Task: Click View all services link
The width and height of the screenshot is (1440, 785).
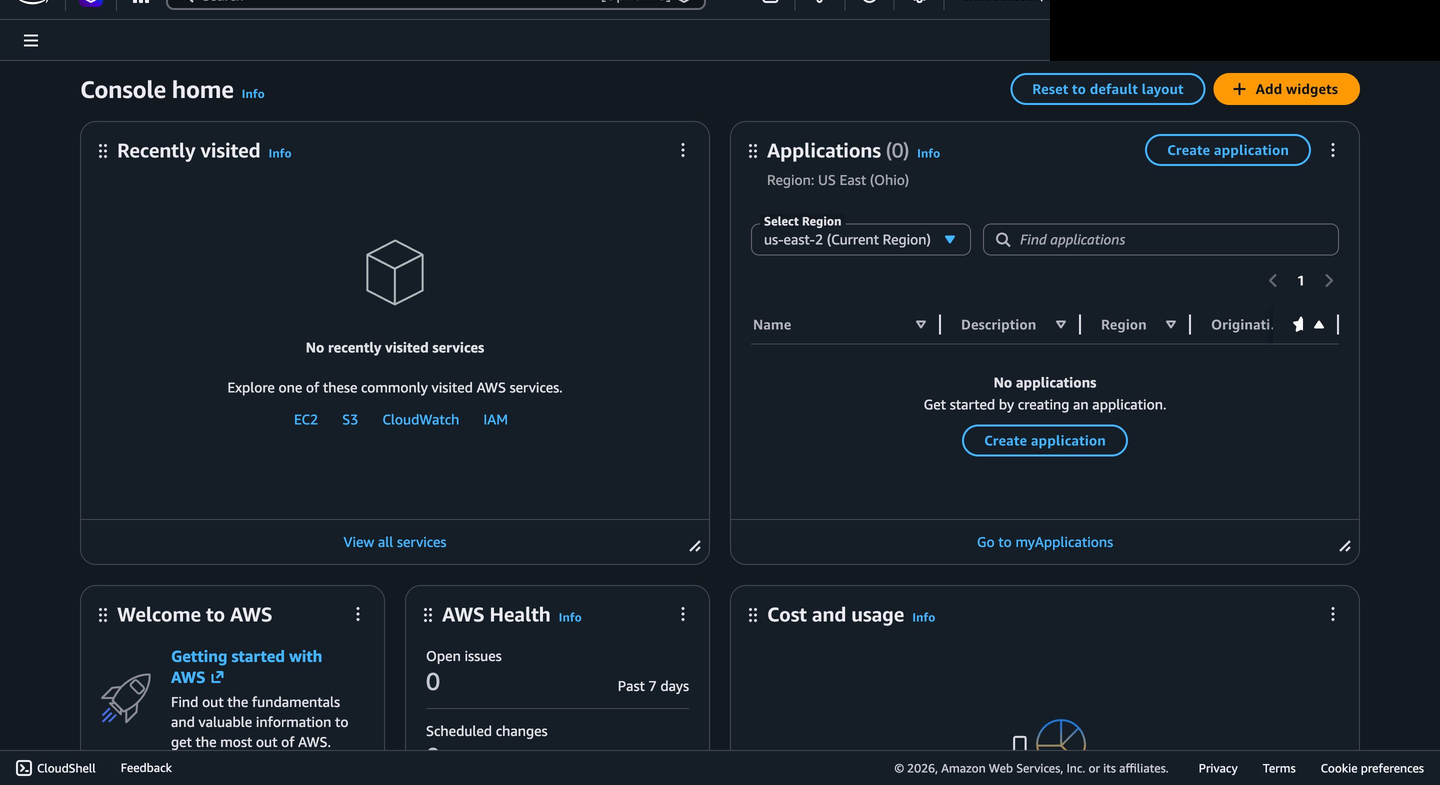Action: (x=395, y=542)
